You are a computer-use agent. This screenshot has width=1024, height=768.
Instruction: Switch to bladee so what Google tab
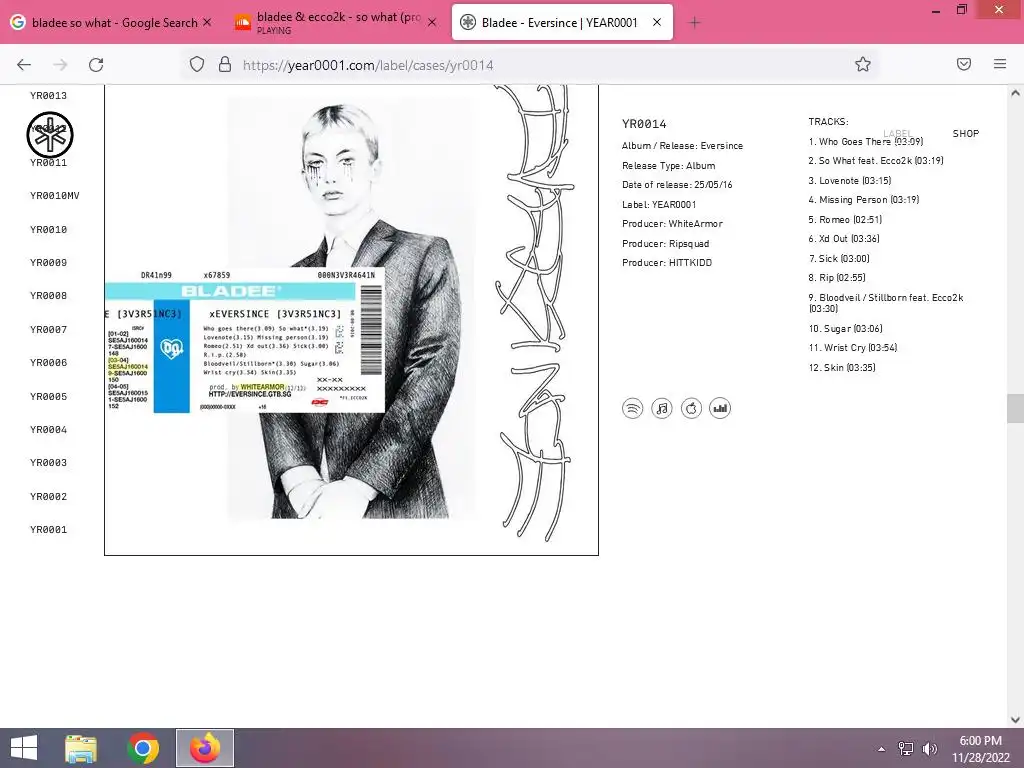[x=111, y=23]
